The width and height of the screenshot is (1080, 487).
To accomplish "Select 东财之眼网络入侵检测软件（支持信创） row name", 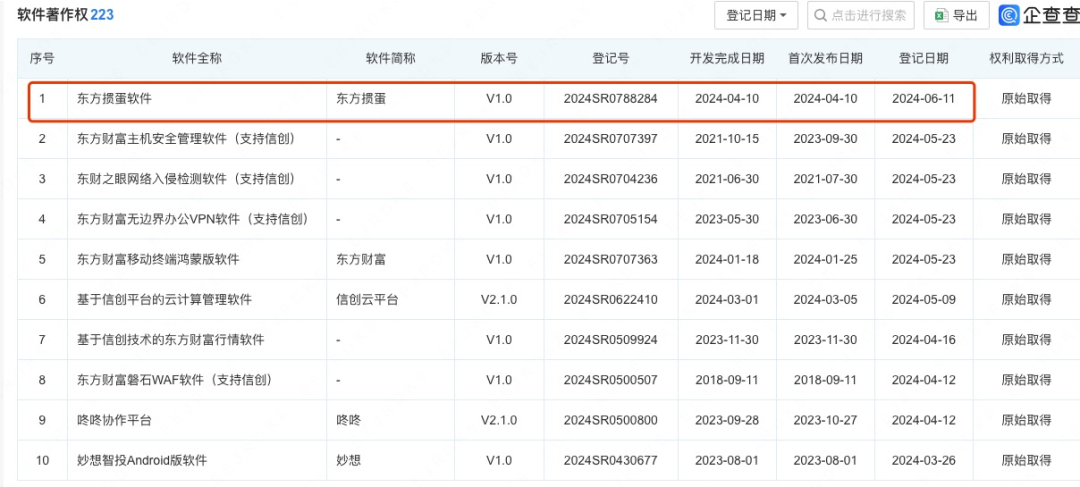I will (187, 179).
